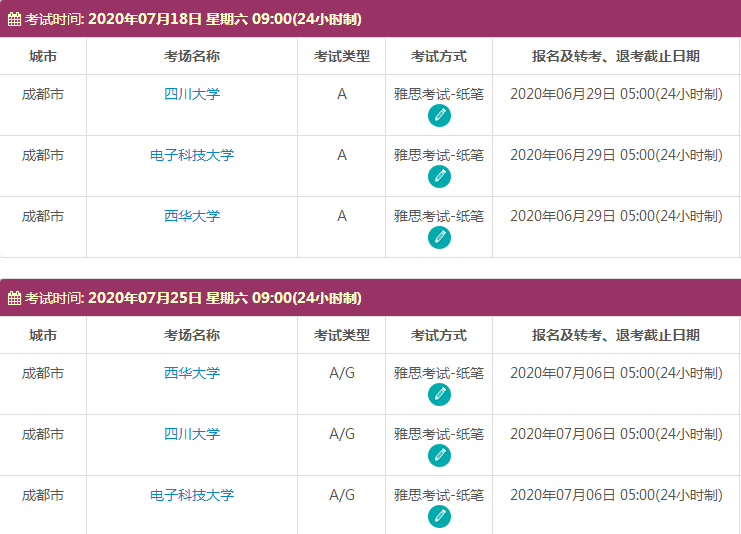Click 雅思考试-纸笔 in 07月25日 西华大学 row
Viewport: 741px width, 534px height.
(439, 373)
